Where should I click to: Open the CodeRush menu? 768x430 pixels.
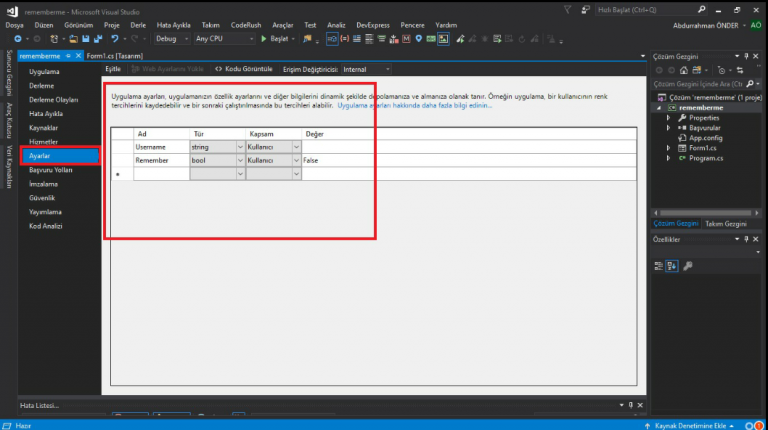tap(246, 25)
